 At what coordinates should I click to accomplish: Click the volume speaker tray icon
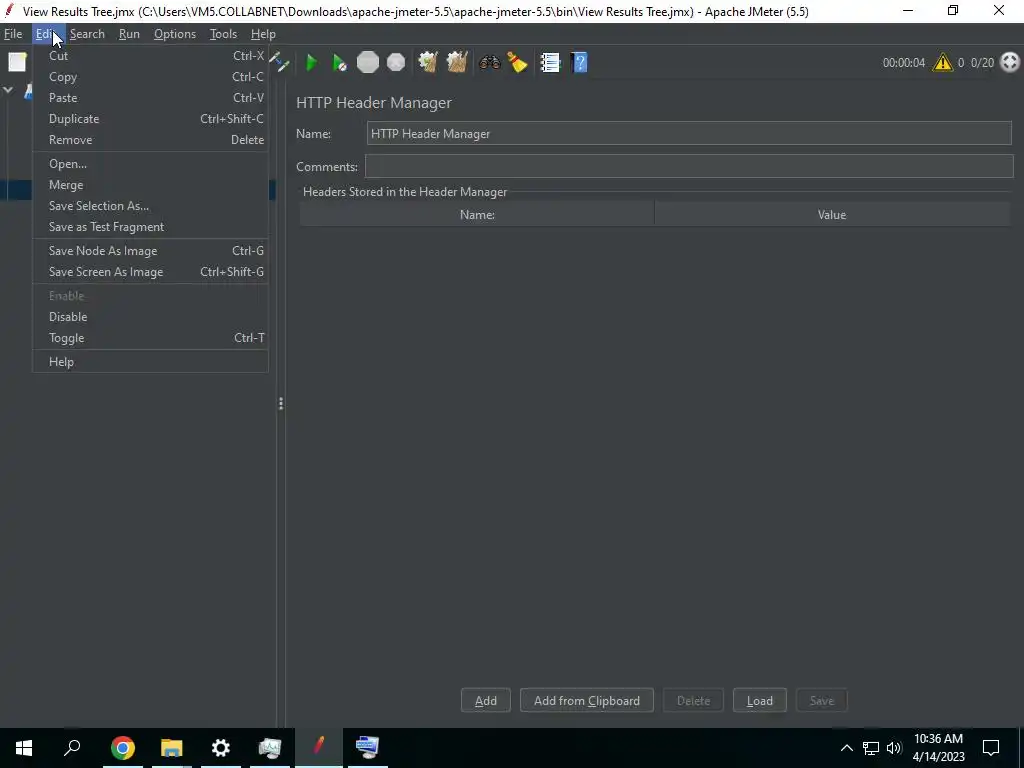click(x=894, y=748)
